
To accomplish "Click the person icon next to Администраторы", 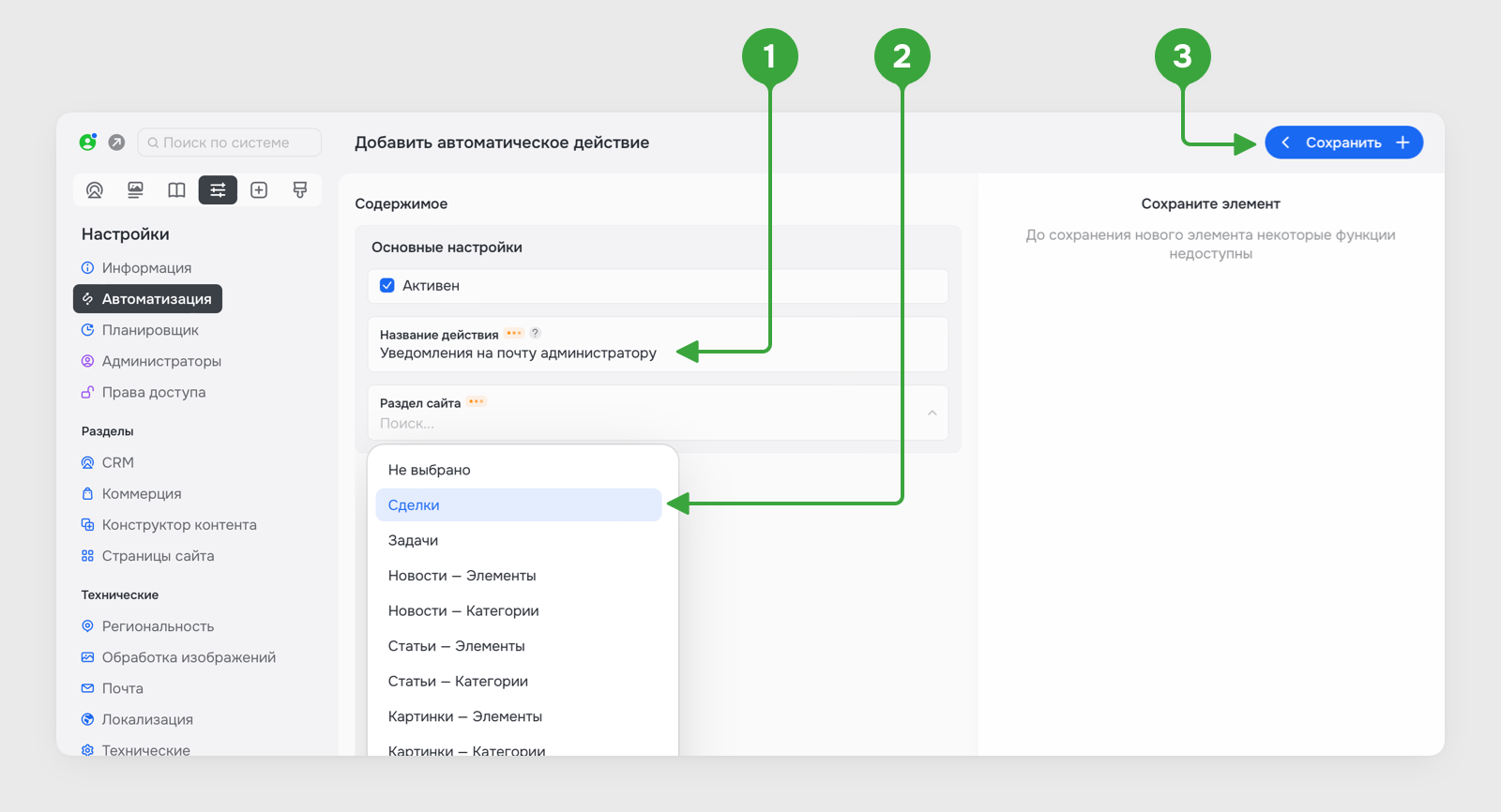I will point(87,361).
